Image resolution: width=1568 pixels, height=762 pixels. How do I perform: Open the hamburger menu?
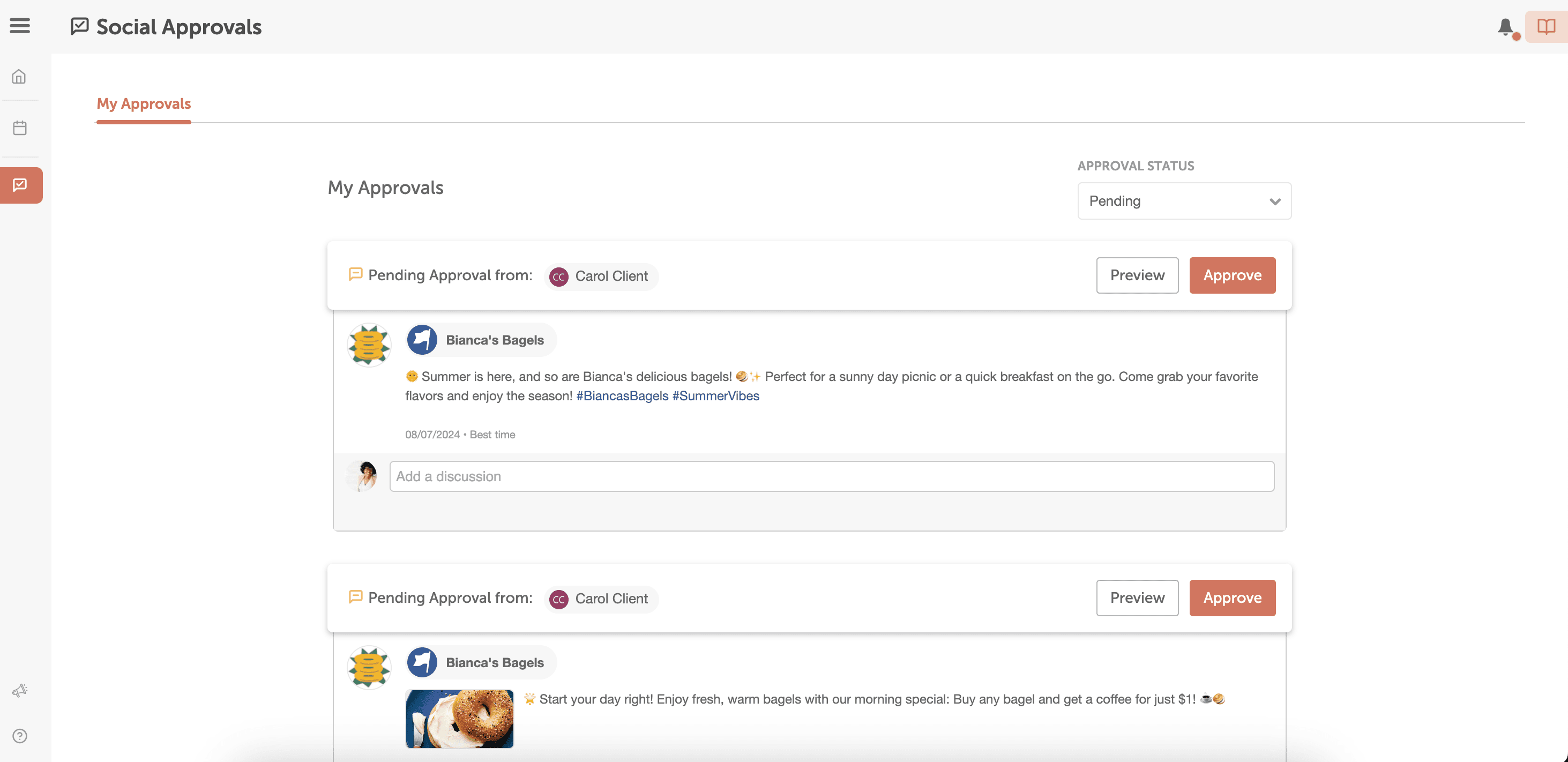point(19,26)
